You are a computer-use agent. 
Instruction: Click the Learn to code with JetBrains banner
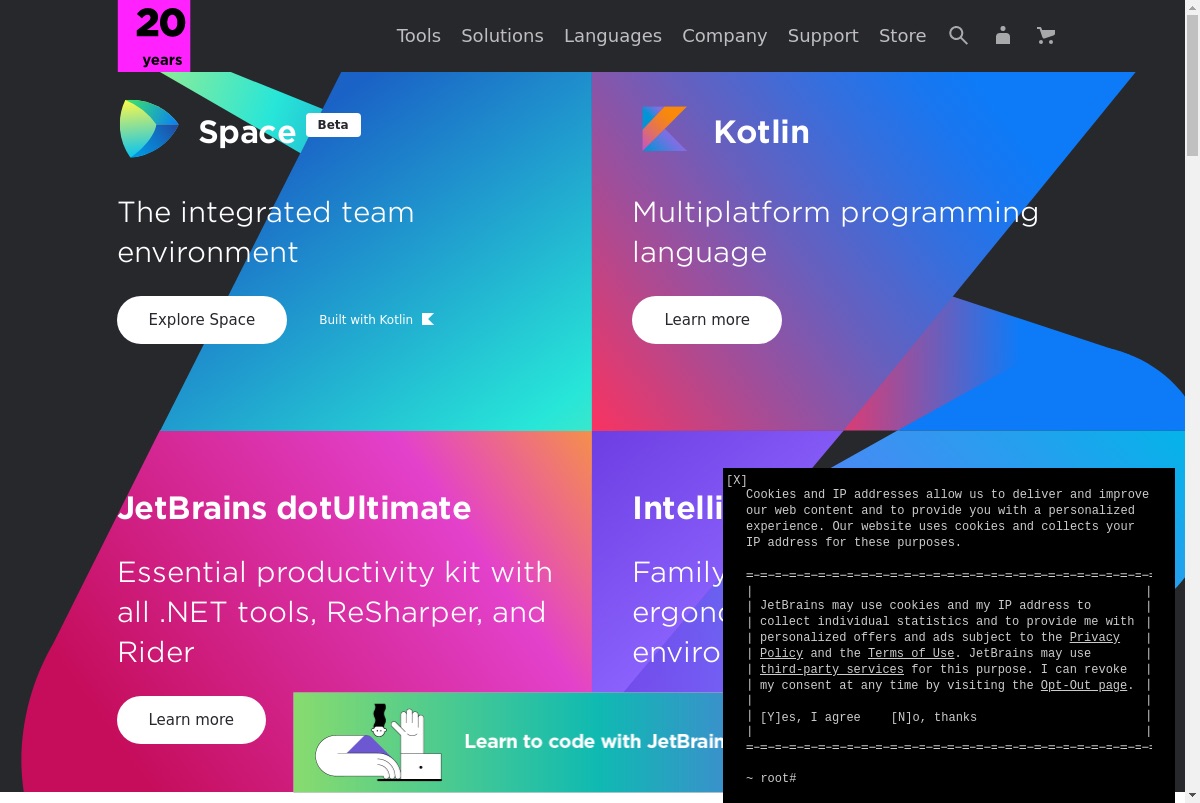pos(508,742)
